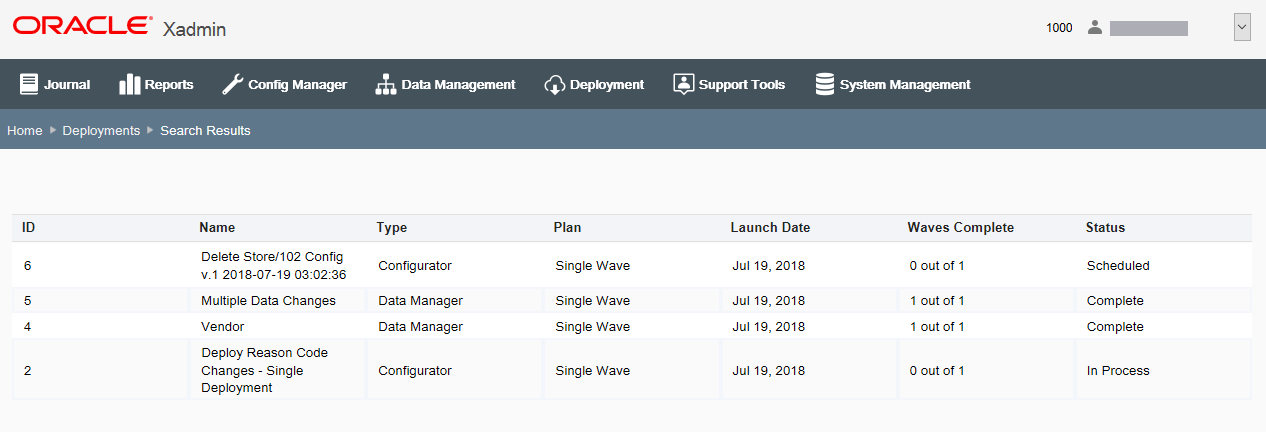Click the Journal book icon
This screenshot has height=432, width=1266.
(29, 85)
